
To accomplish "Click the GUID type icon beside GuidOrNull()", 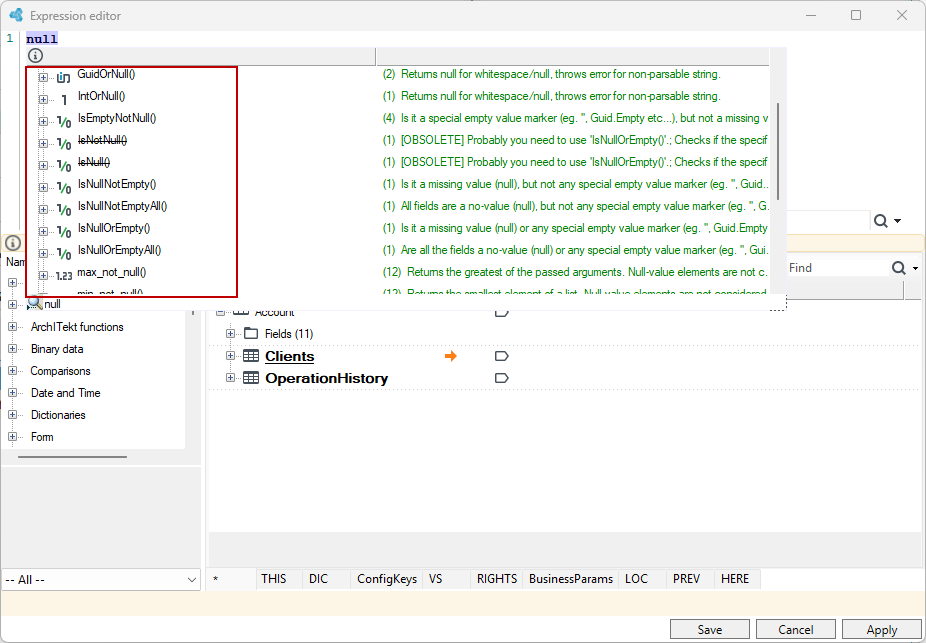I will point(63,77).
